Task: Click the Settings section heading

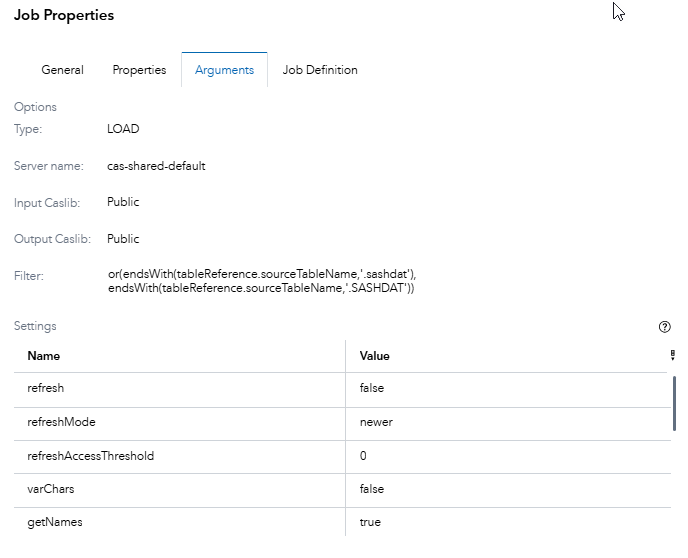Action: [35, 326]
